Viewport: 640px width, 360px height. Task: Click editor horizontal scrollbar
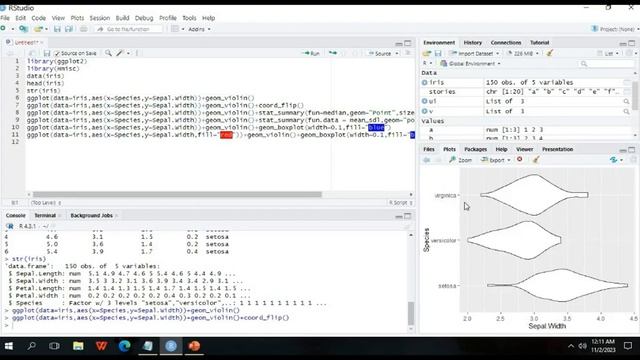pos(177,194)
